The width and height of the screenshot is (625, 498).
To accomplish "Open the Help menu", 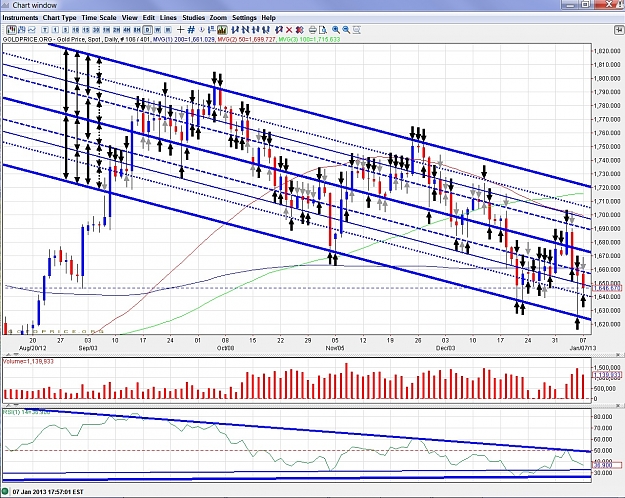I will [x=269, y=18].
